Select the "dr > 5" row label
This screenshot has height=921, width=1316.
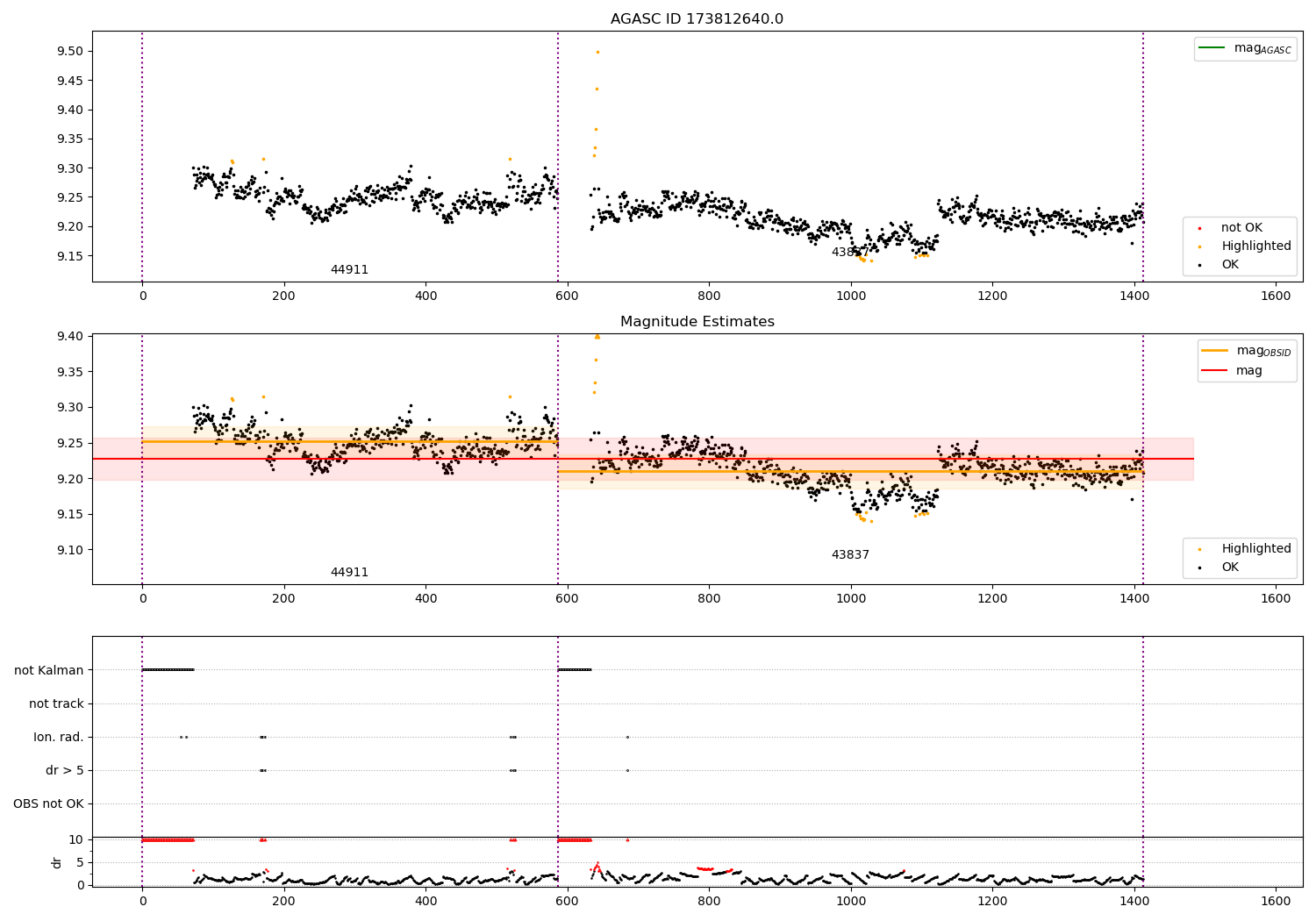(65, 770)
